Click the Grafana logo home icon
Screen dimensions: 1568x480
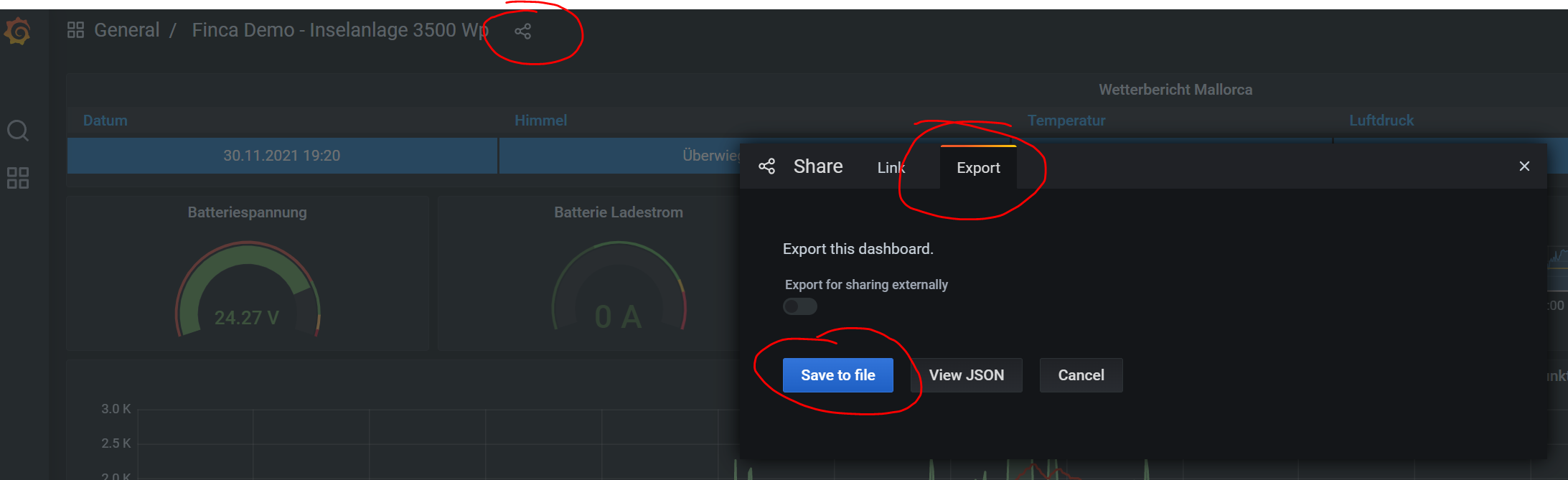(18, 31)
